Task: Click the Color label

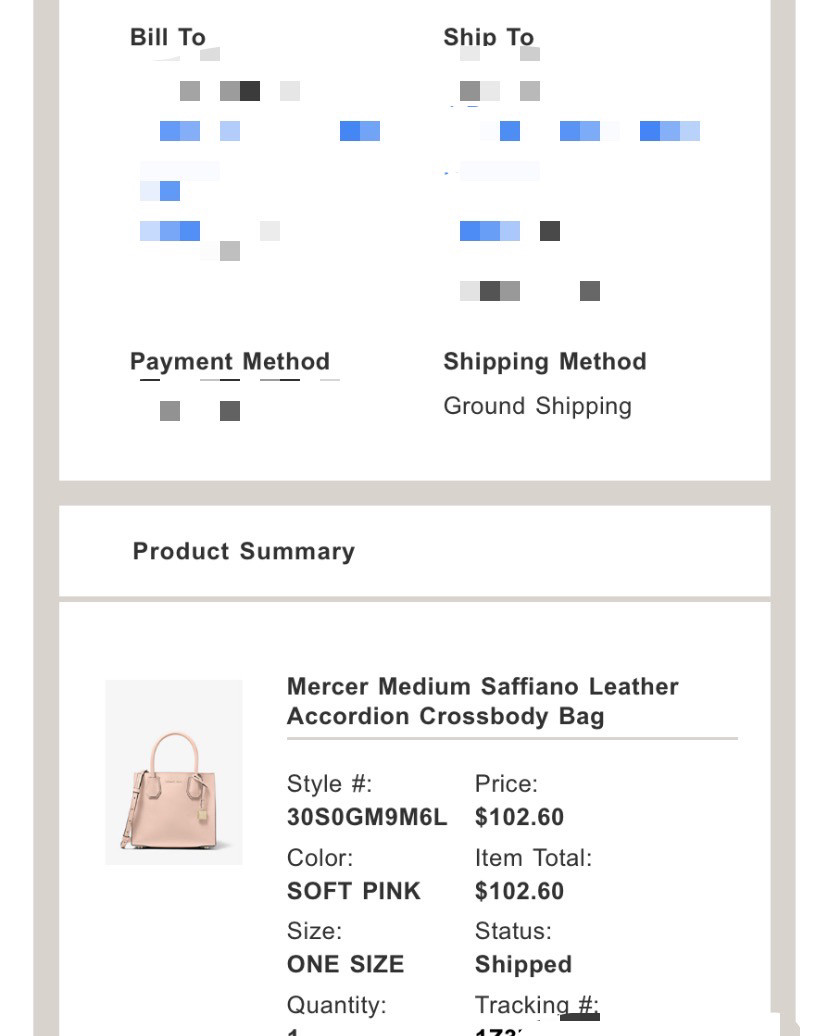Action: pos(319,858)
